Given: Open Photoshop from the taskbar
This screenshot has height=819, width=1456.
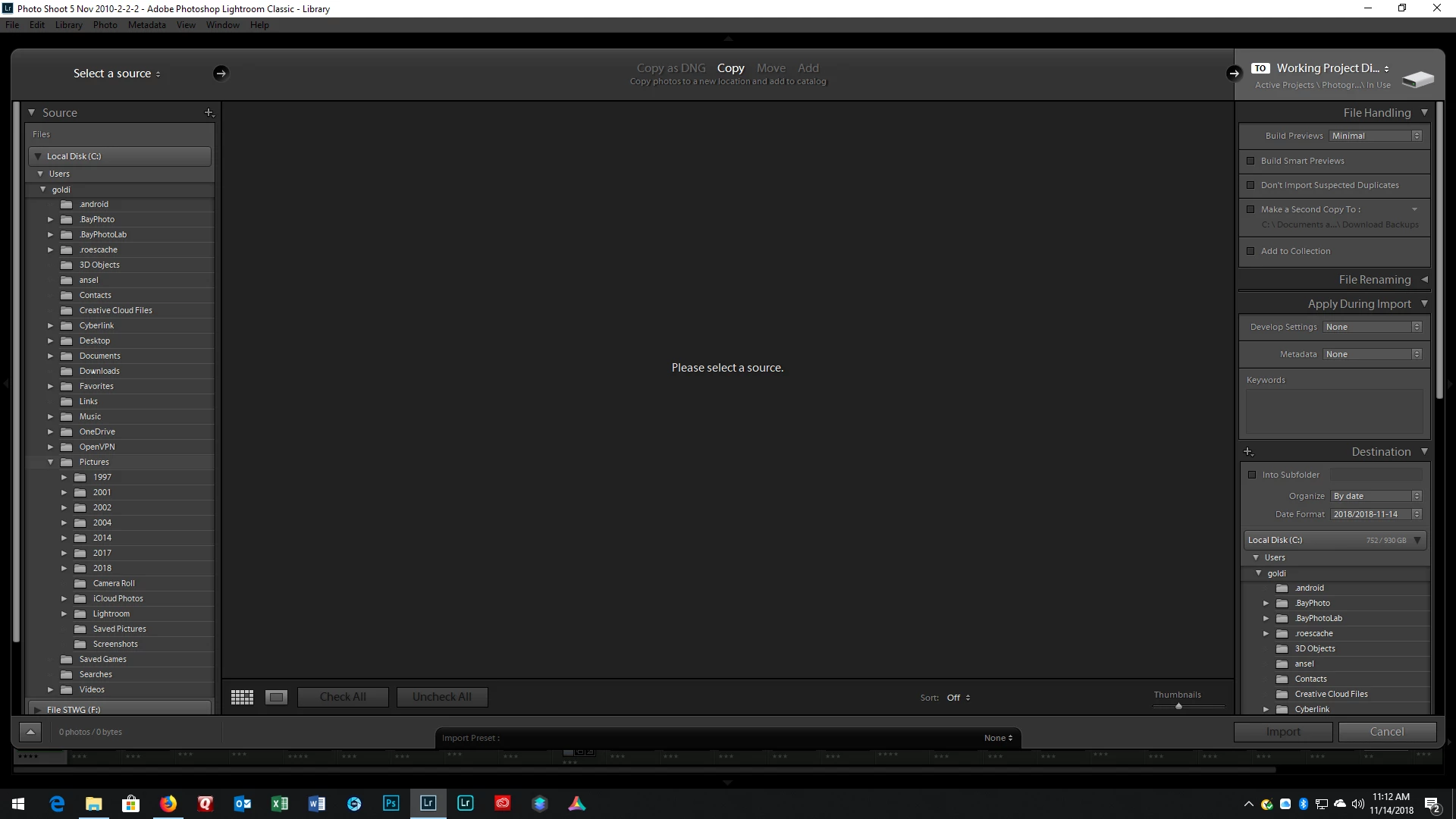Looking at the screenshot, I should (x=391, y=804).
